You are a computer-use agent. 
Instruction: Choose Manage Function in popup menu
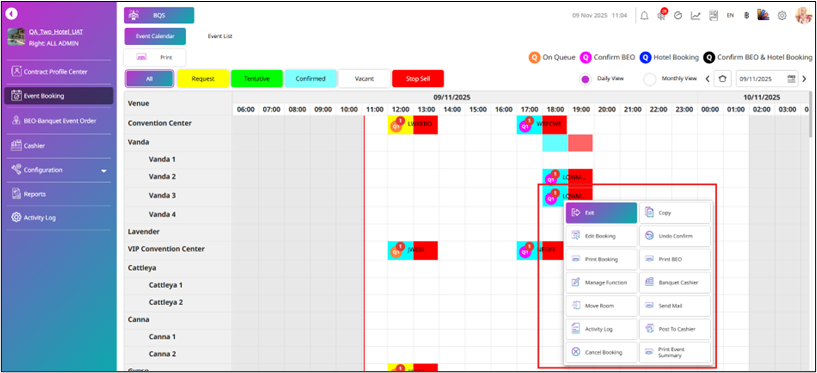tap(601, 283)
